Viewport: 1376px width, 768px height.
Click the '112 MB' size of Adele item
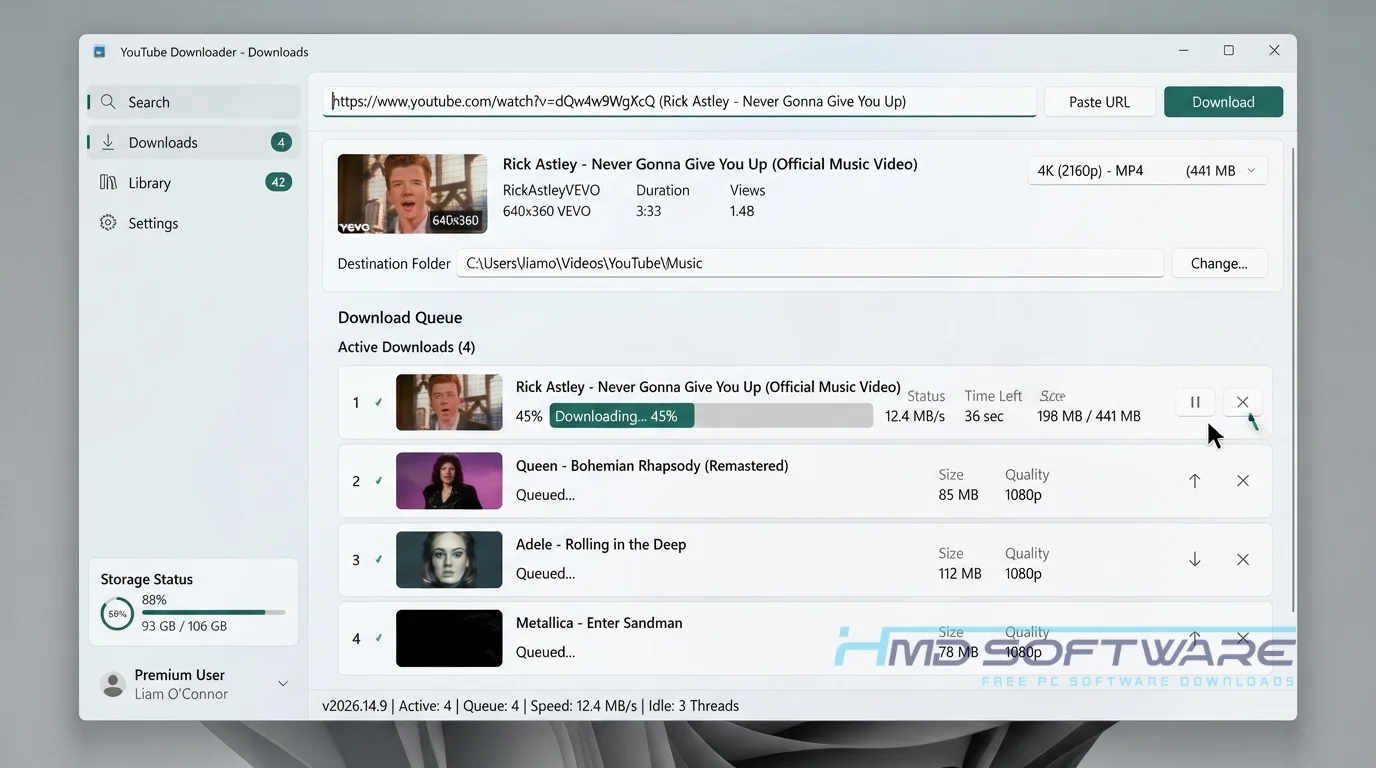[x=960, y=574]
